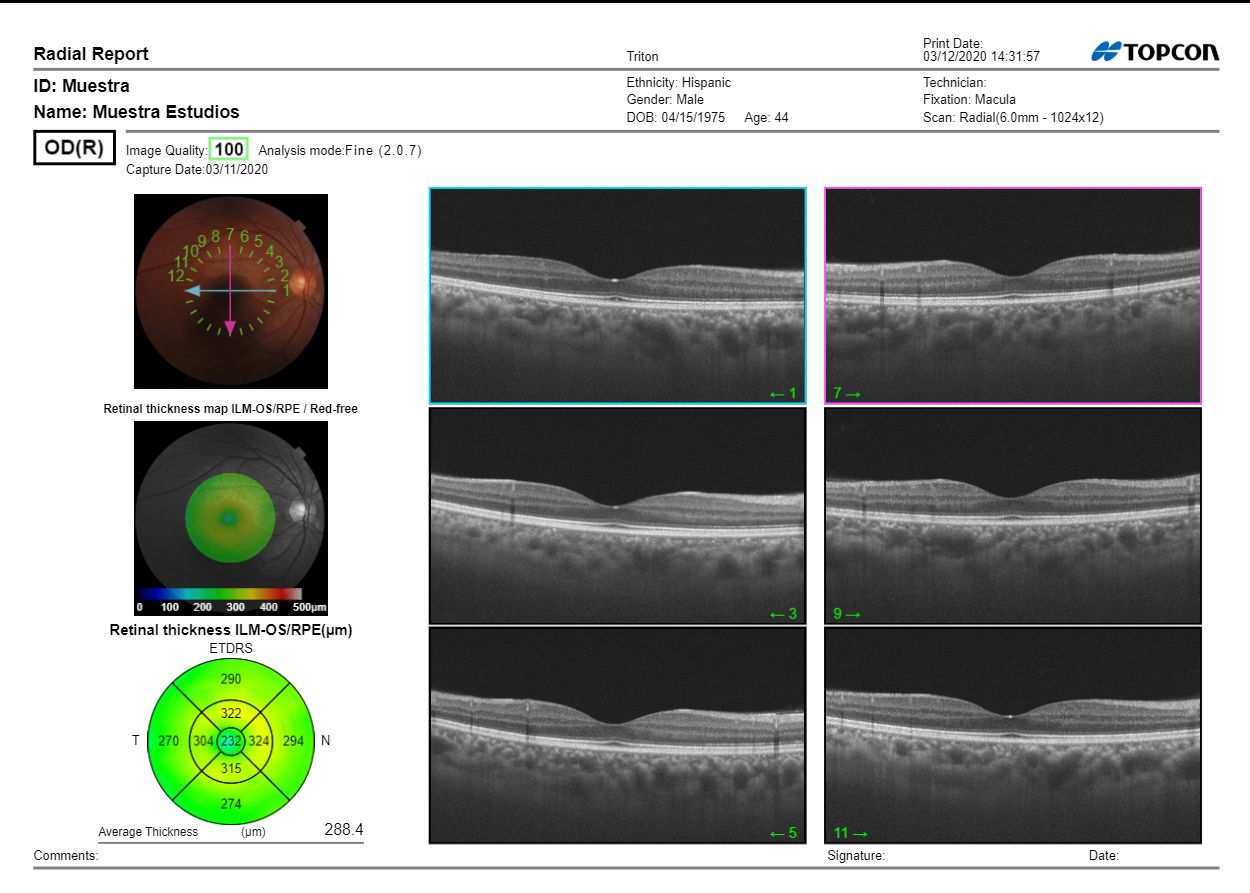Screen dimensions: 1250x893
Task: Click the ETDRS center sector value 232
Action: pyautogui.click(x=231, y=741)
